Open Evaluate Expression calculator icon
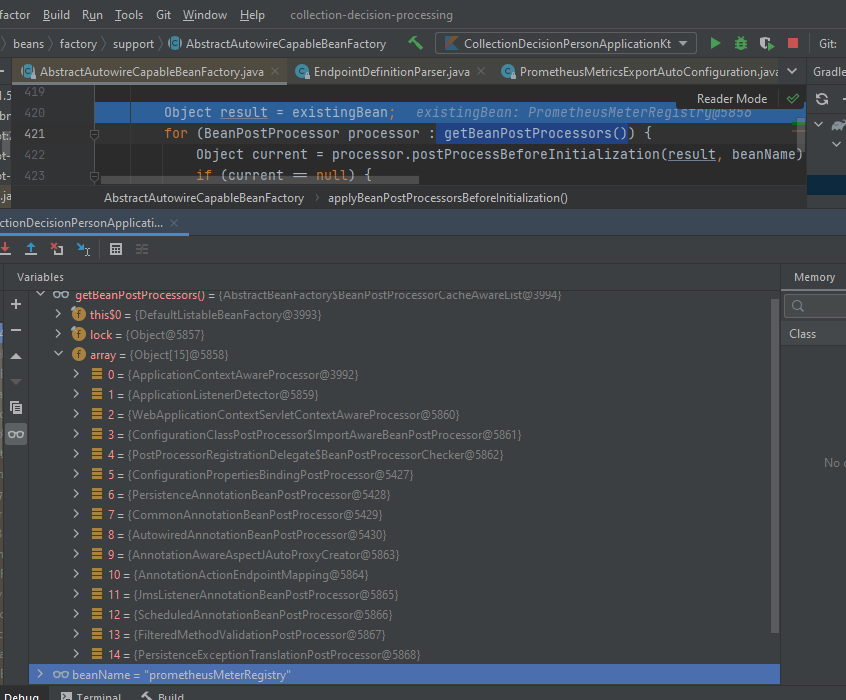 point(115,249)
